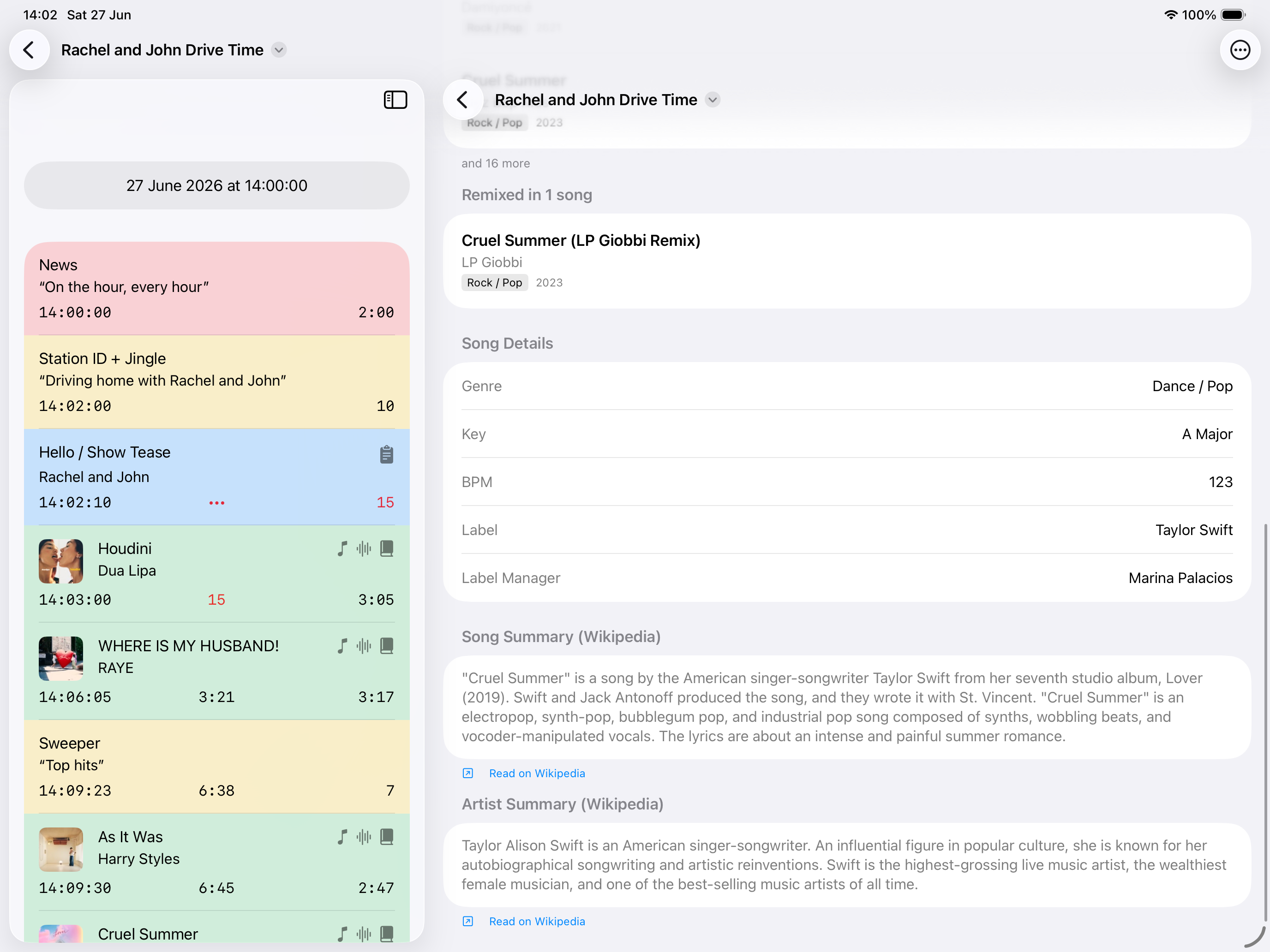This screenshot has width=1270, height=952.
Task: Tap the music note icon on As It Was
Action: tap(343, 837)
